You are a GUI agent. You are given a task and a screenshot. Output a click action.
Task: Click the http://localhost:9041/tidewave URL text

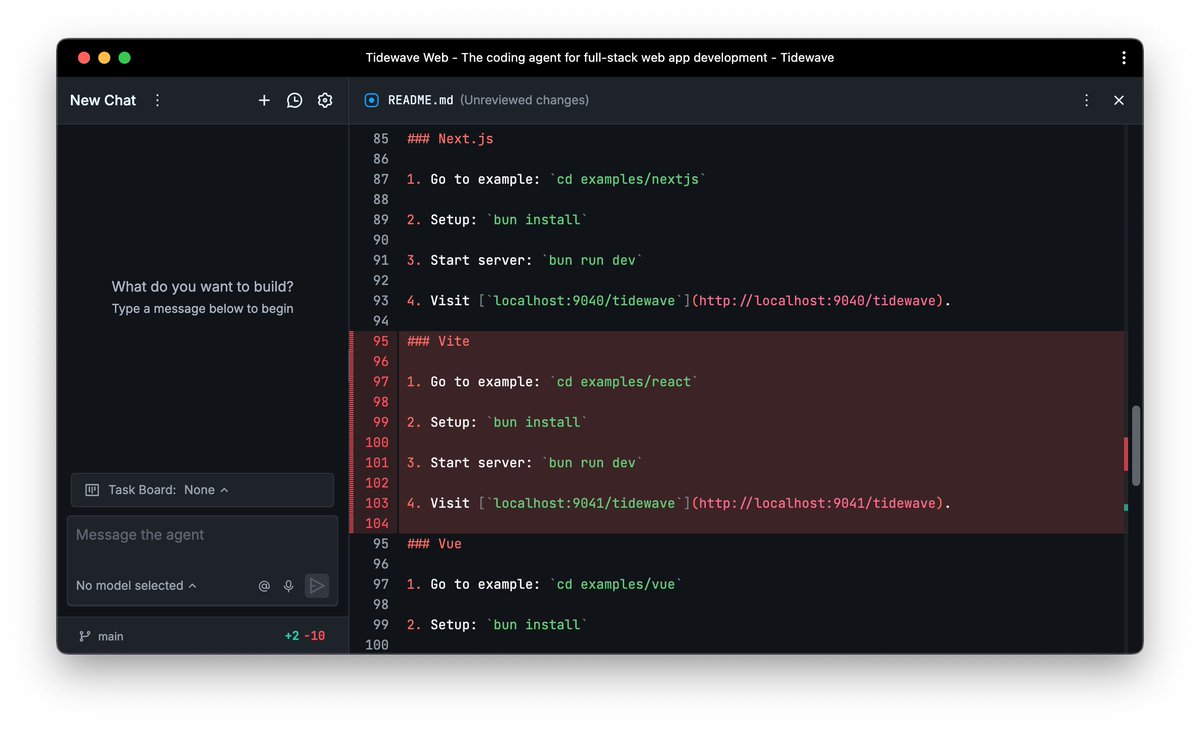(818, 503)
